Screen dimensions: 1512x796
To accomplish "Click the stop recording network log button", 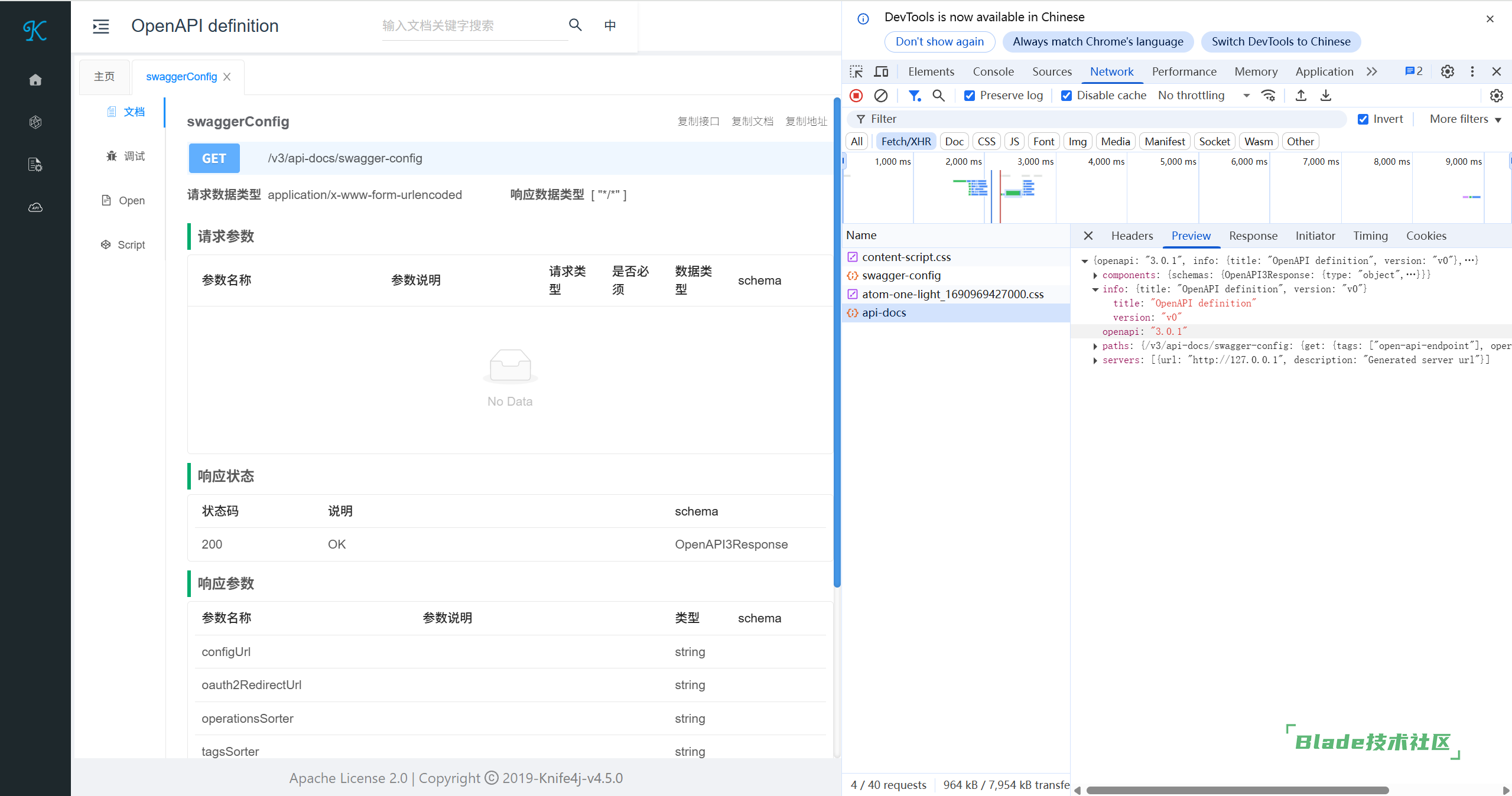I will click(856, 96).
